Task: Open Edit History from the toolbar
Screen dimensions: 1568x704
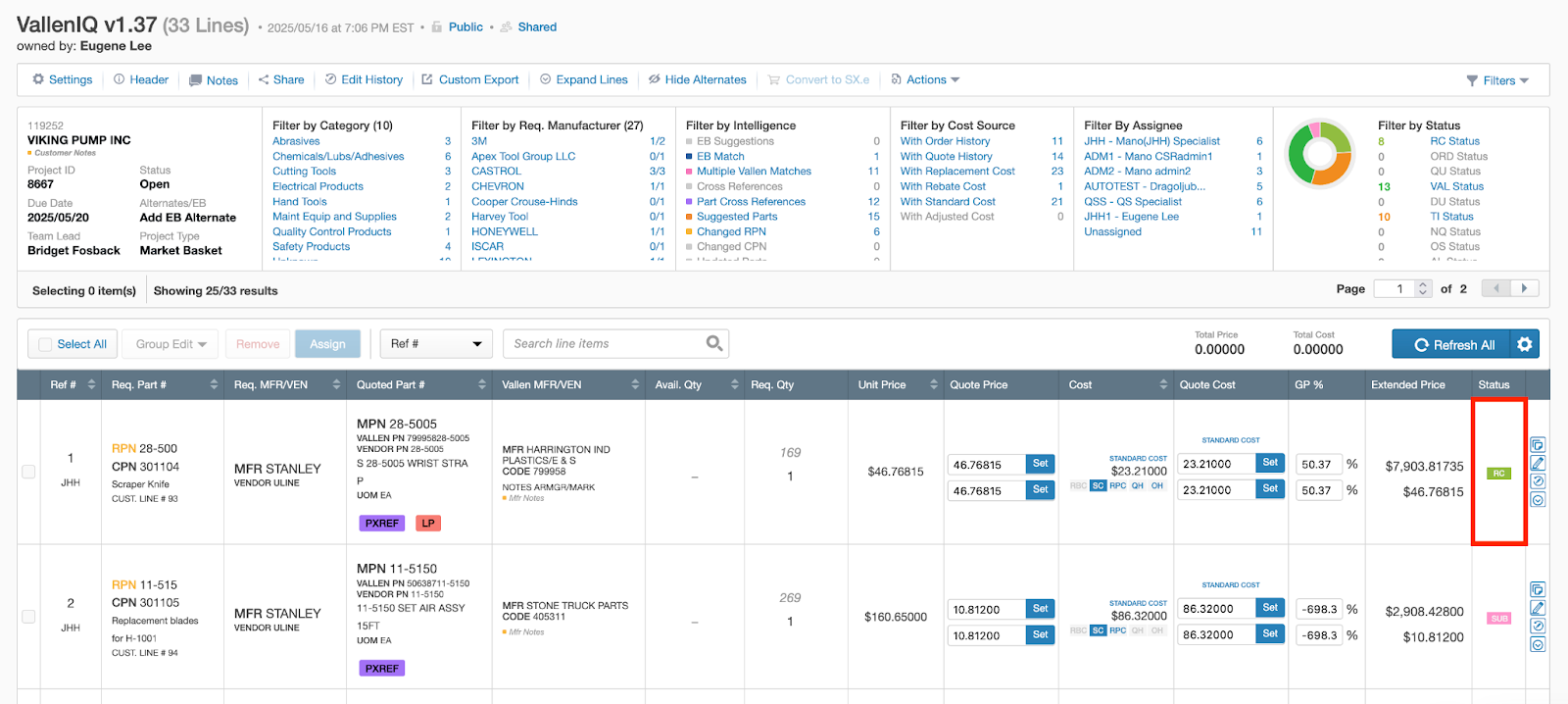Action: pyautogui.click(x=364, y=79)
